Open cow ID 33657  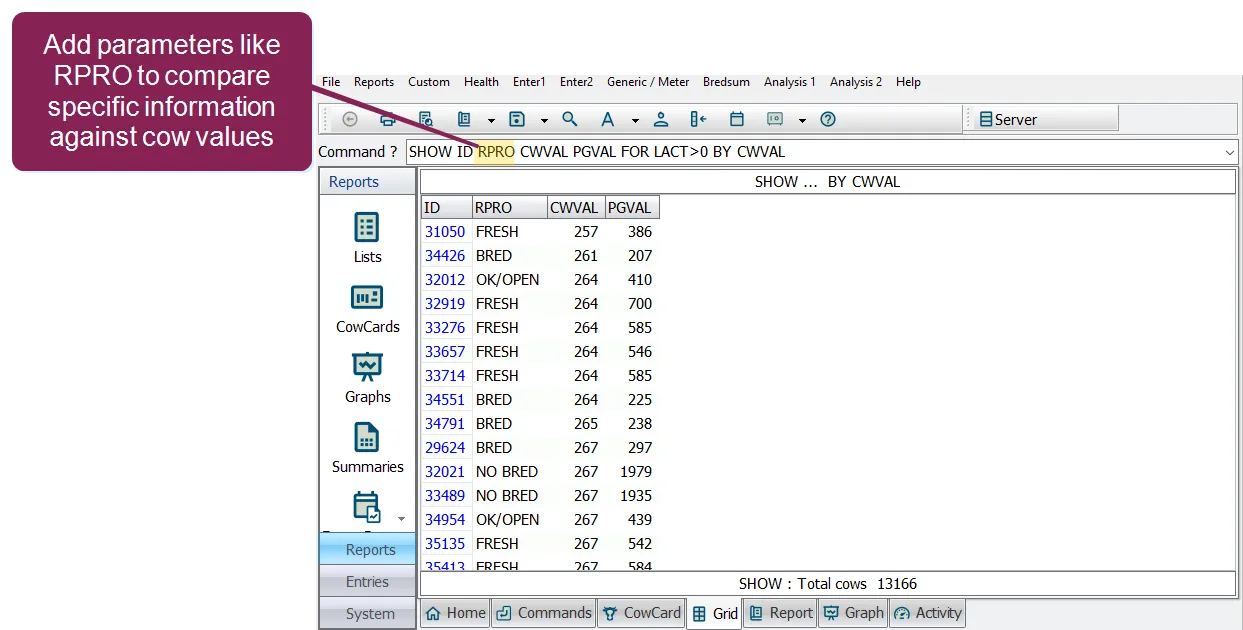tap(445, 351)
